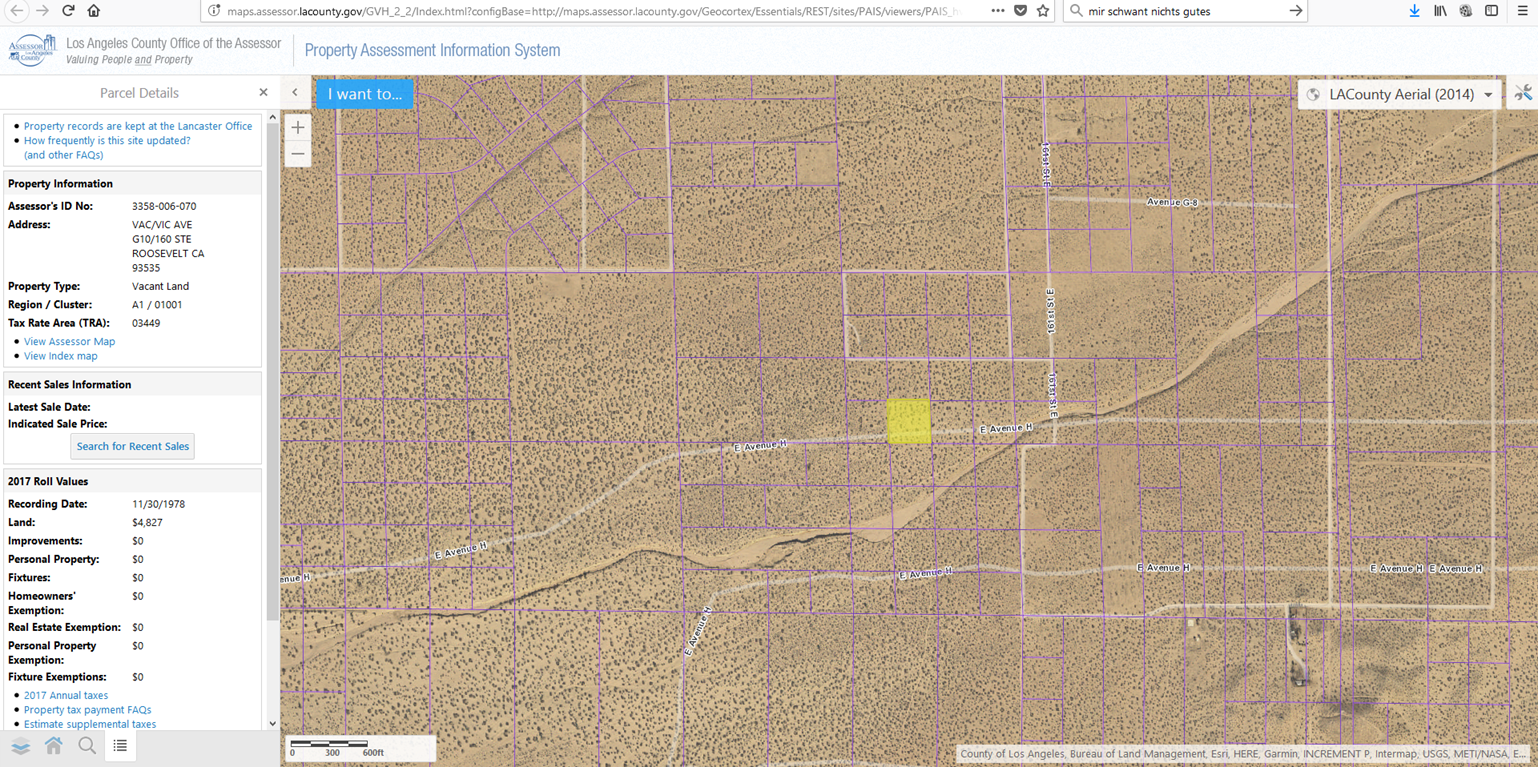The image size is (1538, 767).
Task: Open the map tools wrench icon
Action: pos(1523,94)
